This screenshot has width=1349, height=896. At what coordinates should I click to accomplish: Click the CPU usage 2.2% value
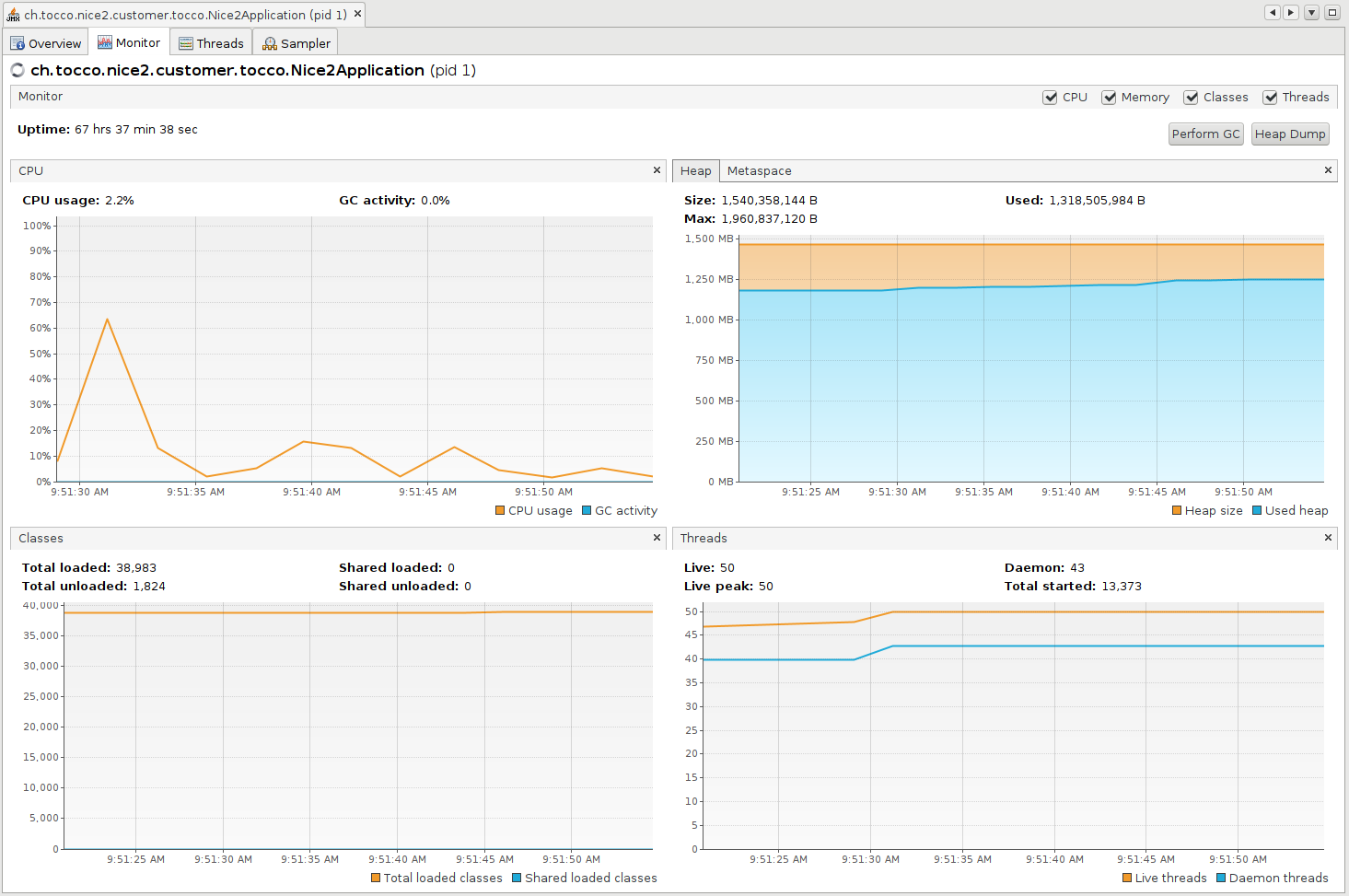(120, 201)
